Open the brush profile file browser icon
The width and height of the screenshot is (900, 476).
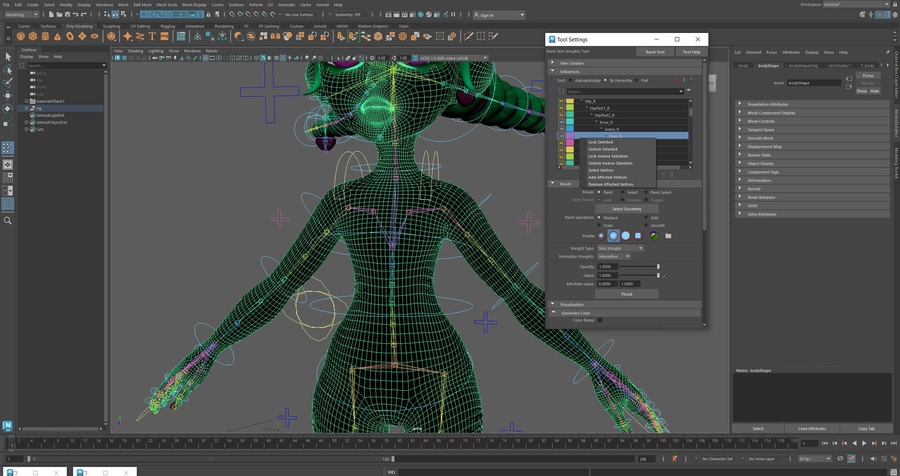[x=668, y=236]
